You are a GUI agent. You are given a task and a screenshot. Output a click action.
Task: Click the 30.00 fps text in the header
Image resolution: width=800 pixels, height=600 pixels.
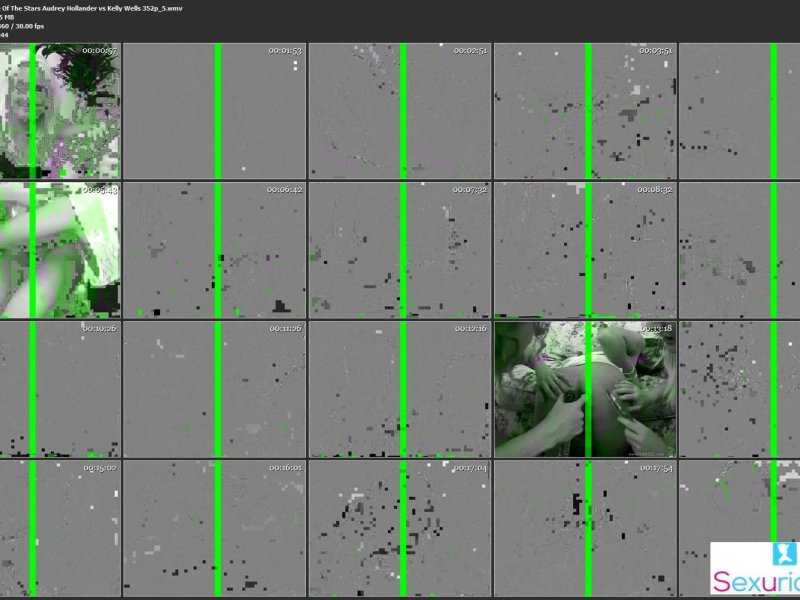point(29,27)
